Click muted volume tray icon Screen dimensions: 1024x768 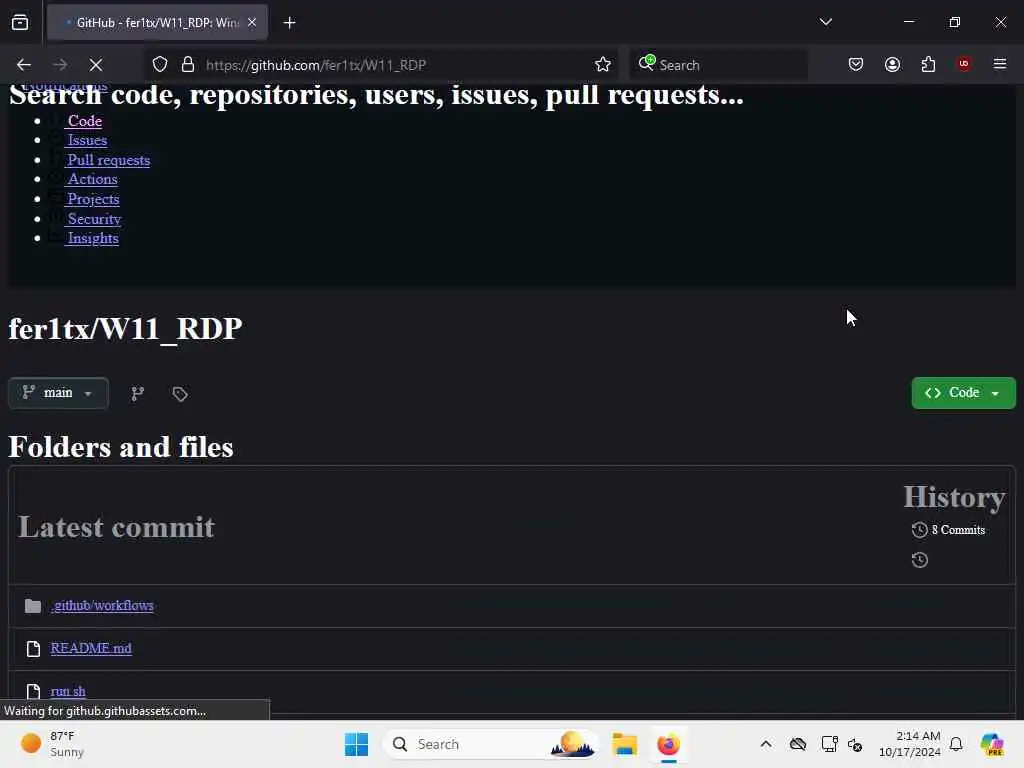(x=855, y=744)
